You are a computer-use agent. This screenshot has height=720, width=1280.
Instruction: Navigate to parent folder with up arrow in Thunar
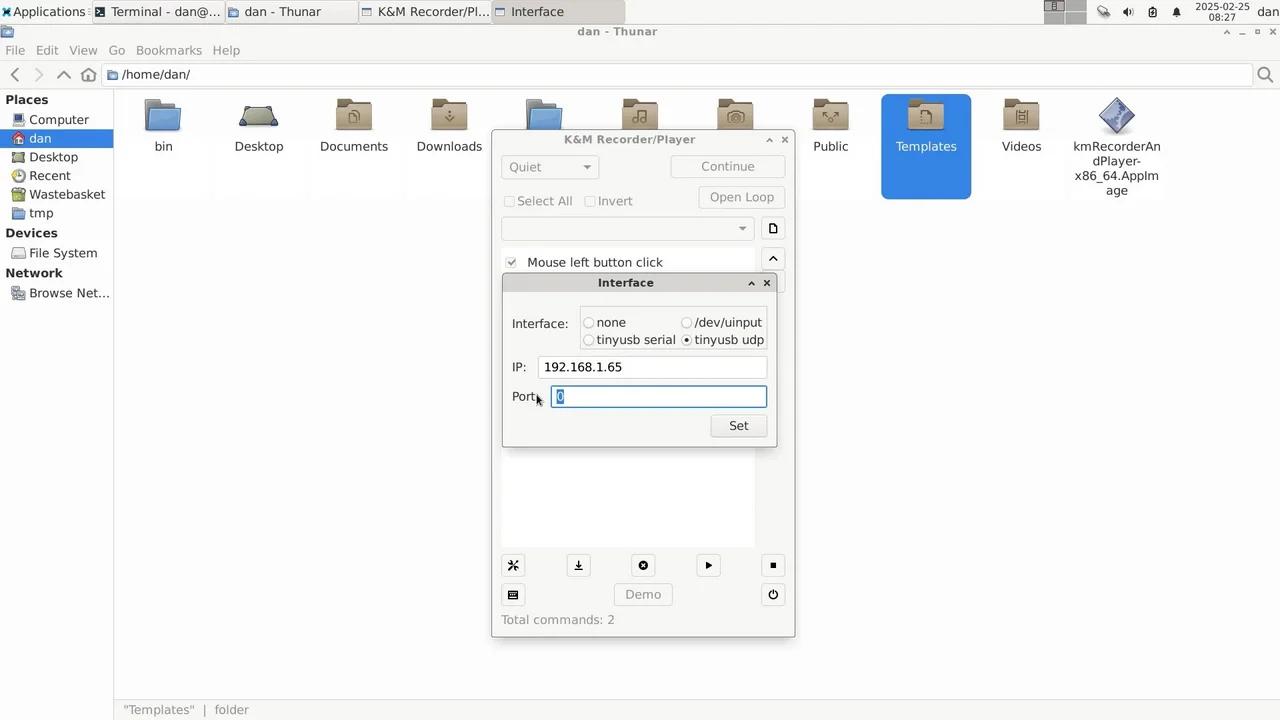(63, 74)
